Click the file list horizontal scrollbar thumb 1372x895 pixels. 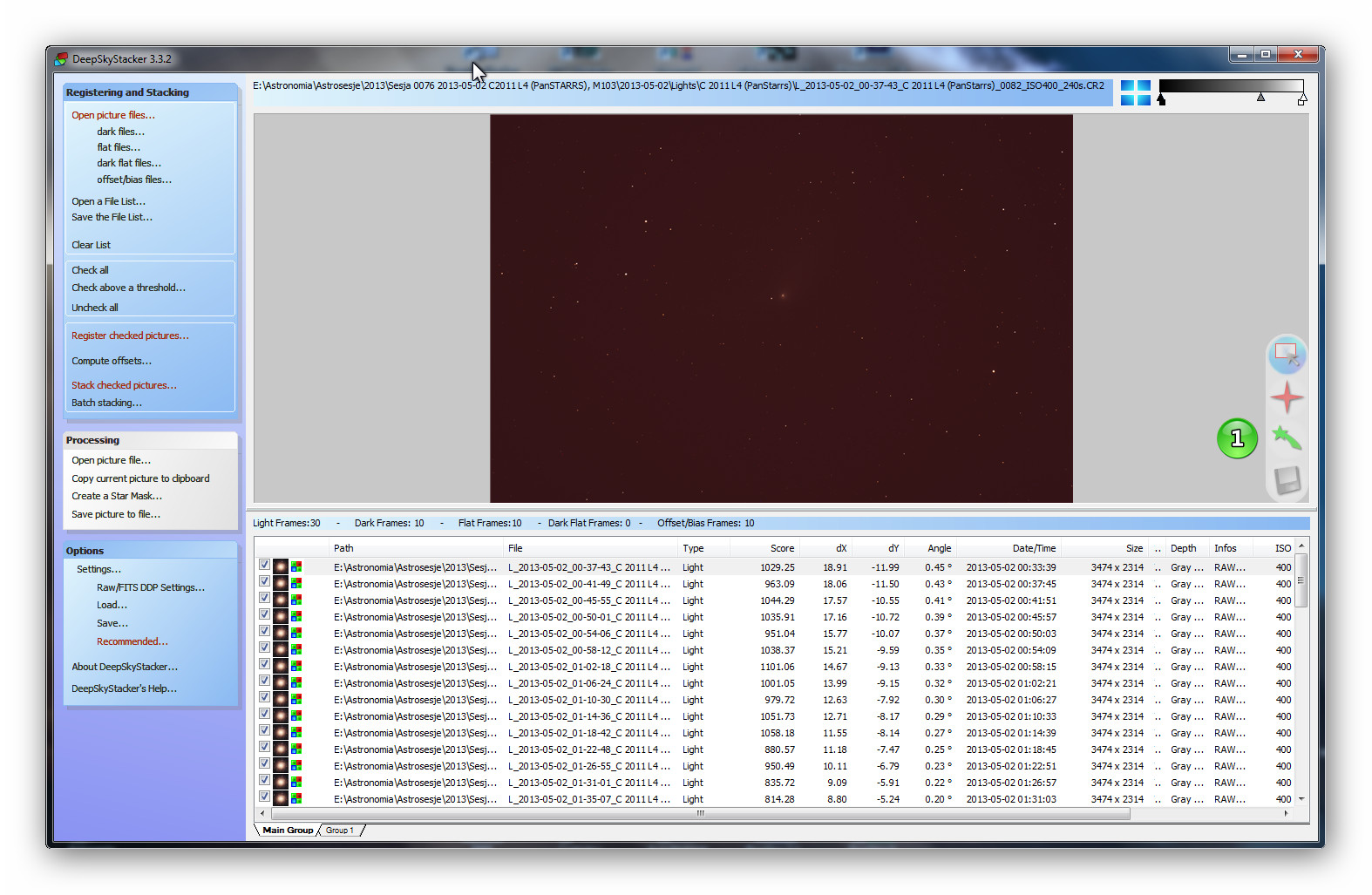click(701, 813)
